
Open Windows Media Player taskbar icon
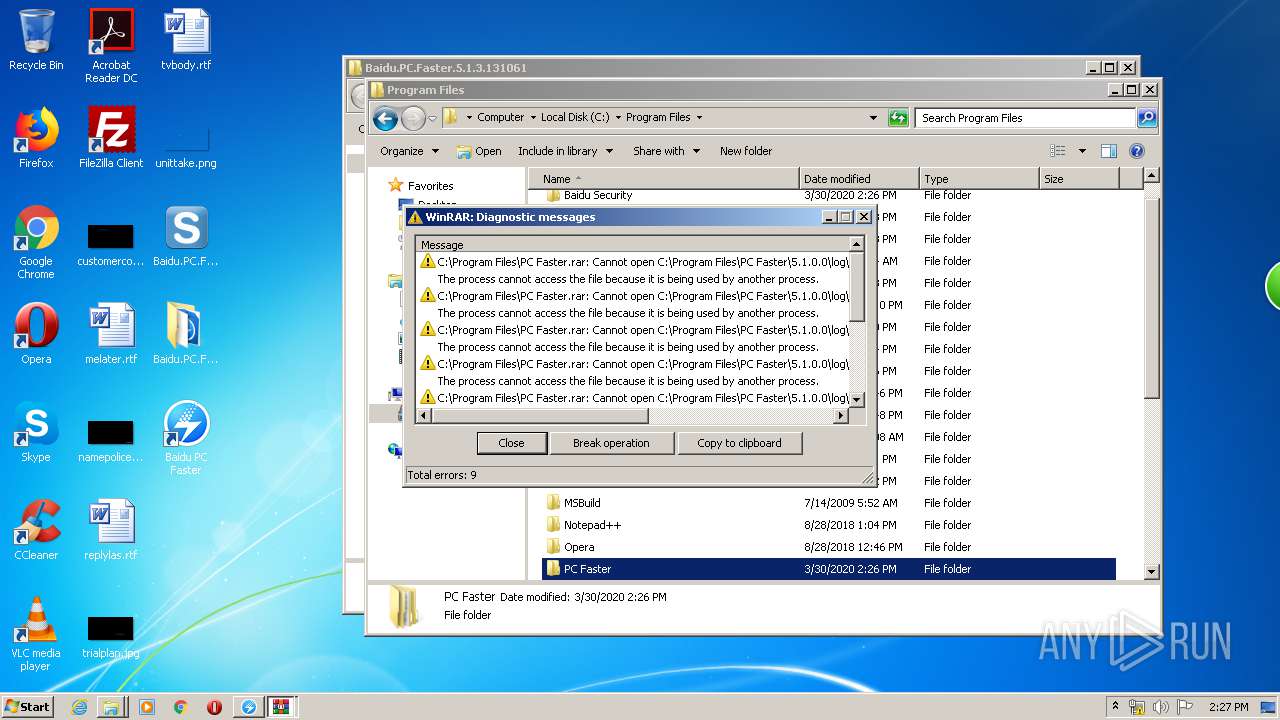click(147, 707)
